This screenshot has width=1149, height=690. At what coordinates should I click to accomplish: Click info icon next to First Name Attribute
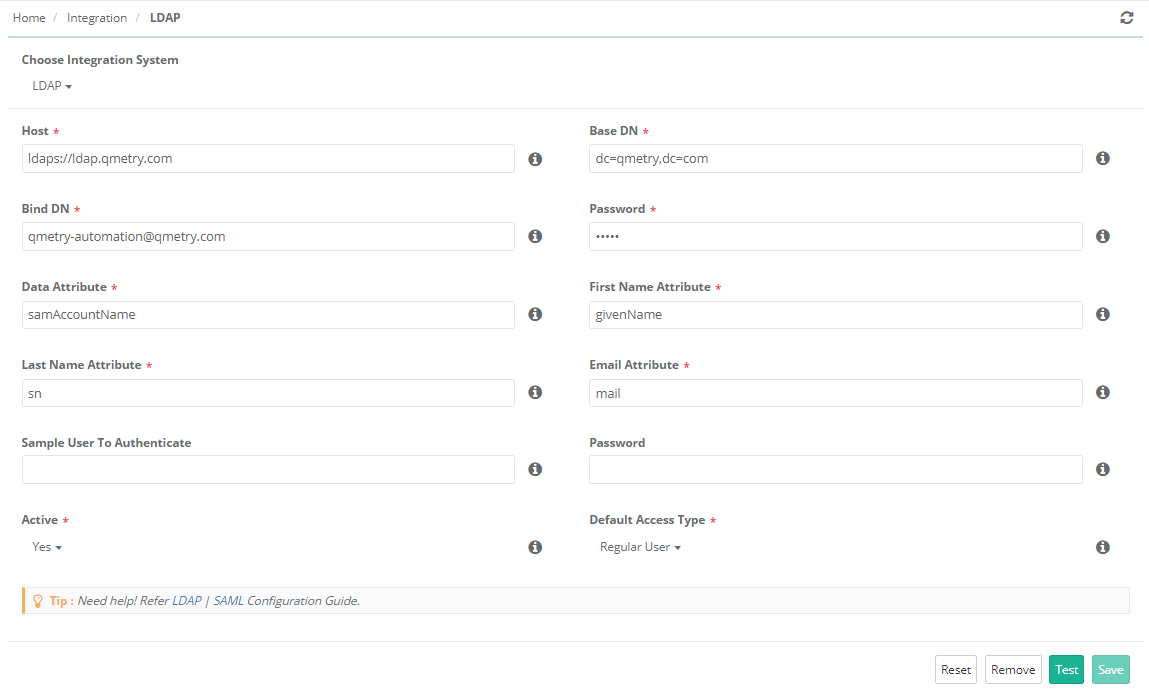tap(1103, 315)
